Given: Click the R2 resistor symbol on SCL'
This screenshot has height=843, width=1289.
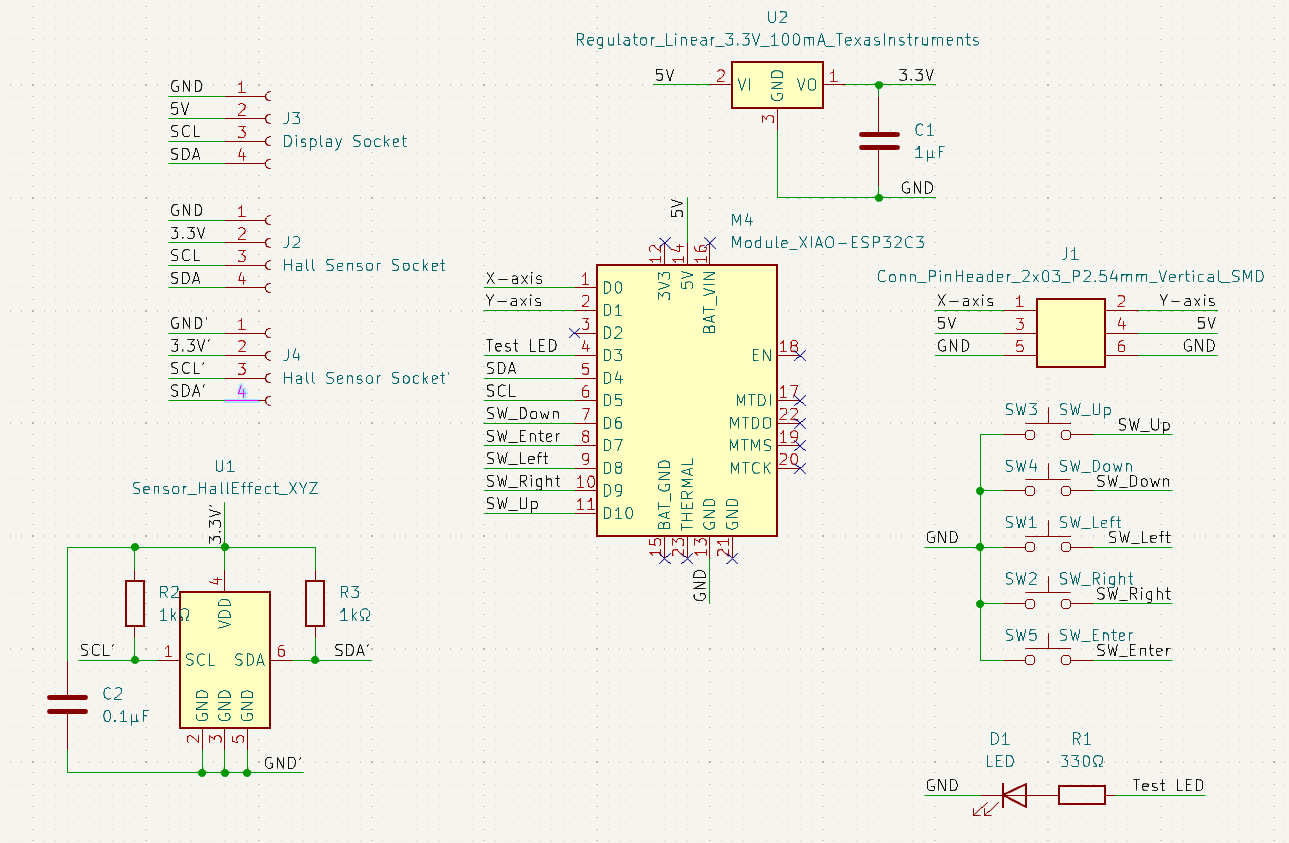Looking at the screenshot, I should point(134,603).
